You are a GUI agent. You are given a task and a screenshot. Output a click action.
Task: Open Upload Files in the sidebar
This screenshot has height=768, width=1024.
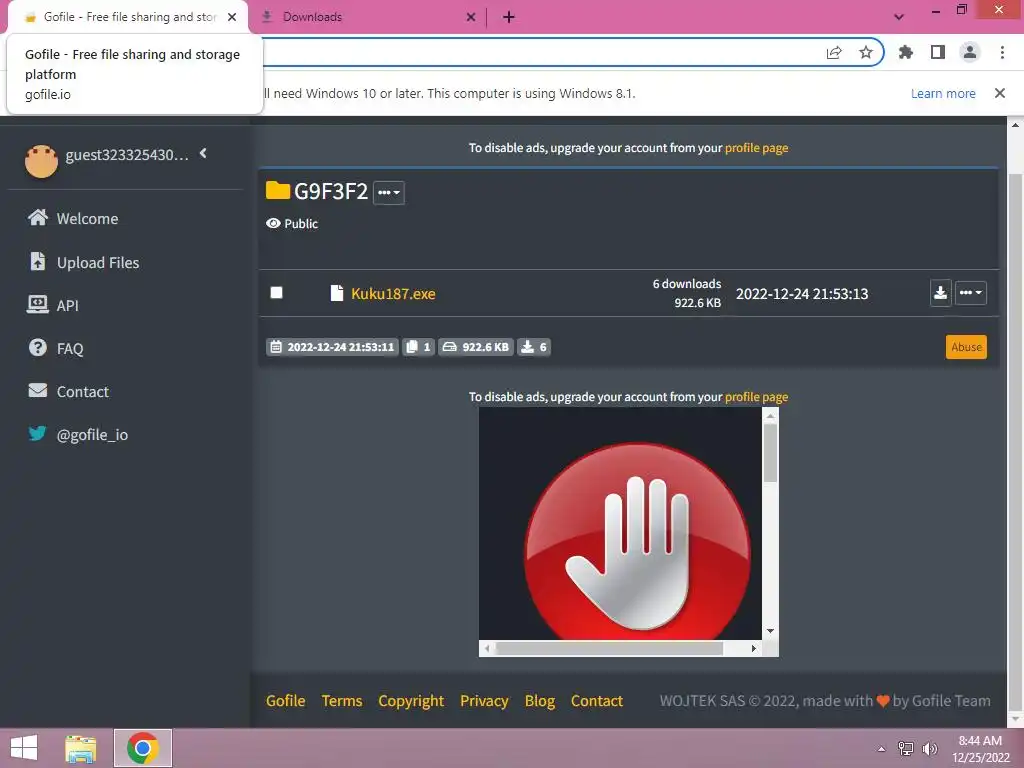coord(84,262)
